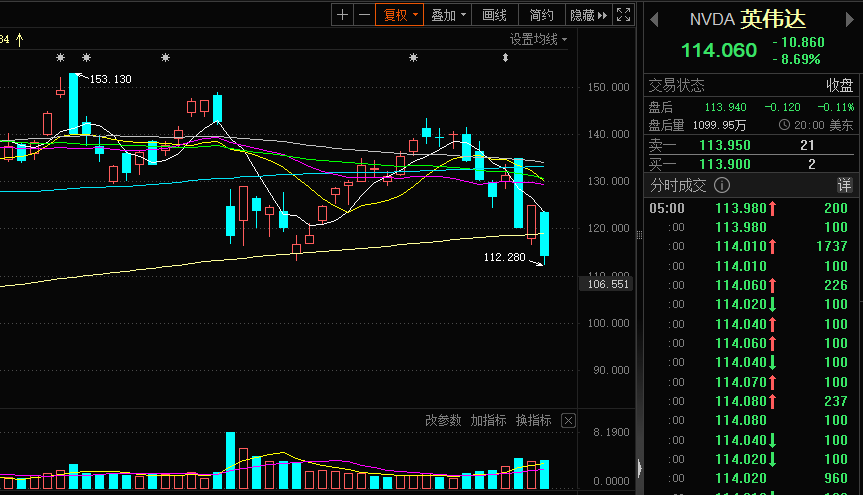Click 改参数 to modify indicator parameters
The image size is (863, 495).
point(443,421)
